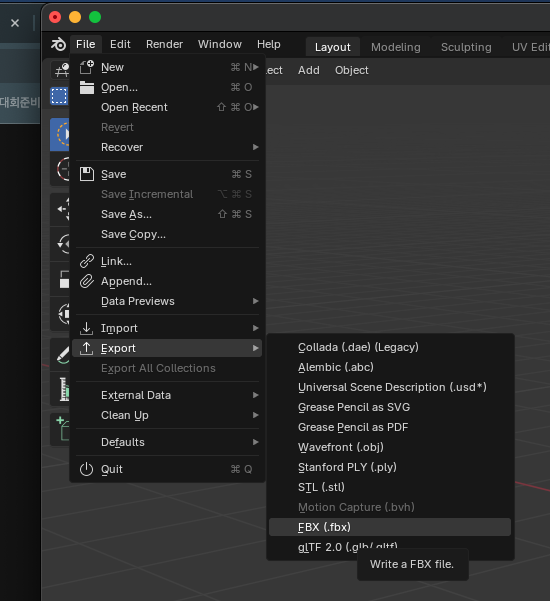Click the Open folder icon

tap(87, 87)
